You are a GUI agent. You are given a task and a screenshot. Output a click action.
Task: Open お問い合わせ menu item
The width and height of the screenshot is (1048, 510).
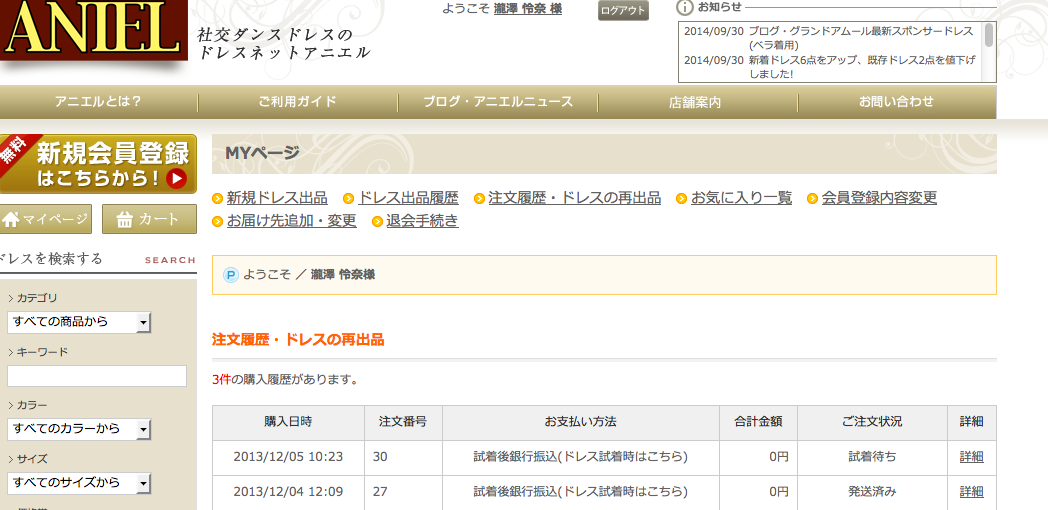coord(896,102)
